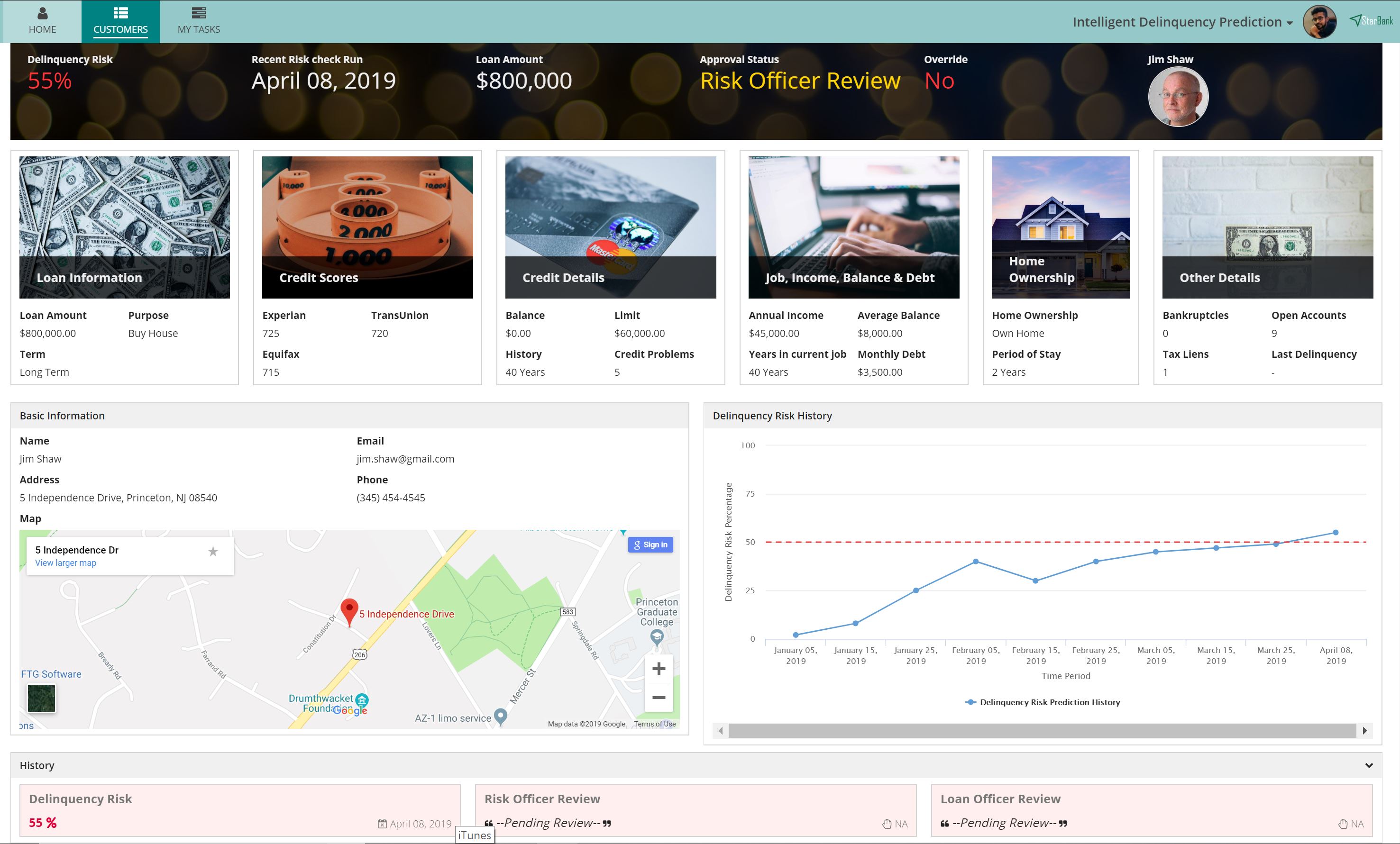Click the CUSTOMERS list icon
The image size is (1400, 844).
tap(120, 13)
